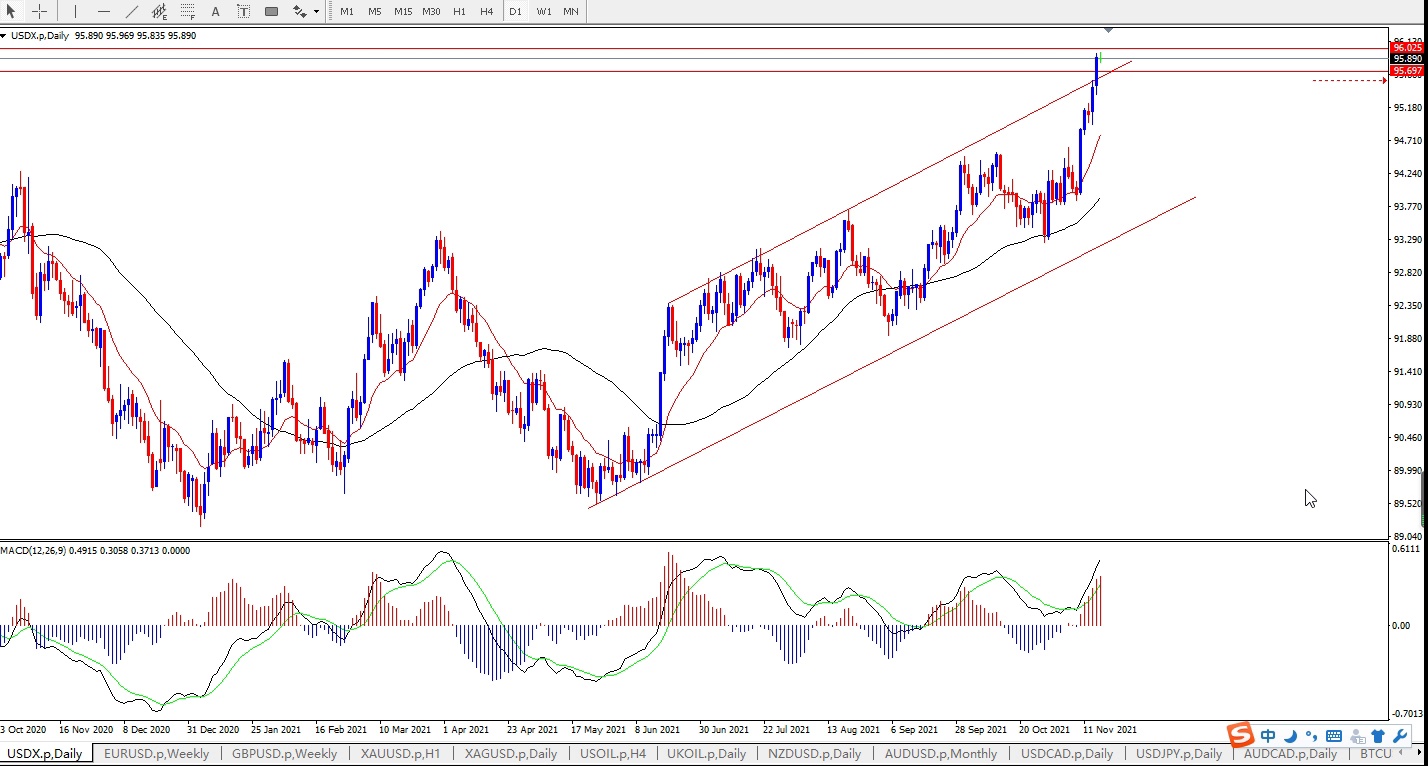
Task: Choose the text label tool
Action: tap(244, 11)
